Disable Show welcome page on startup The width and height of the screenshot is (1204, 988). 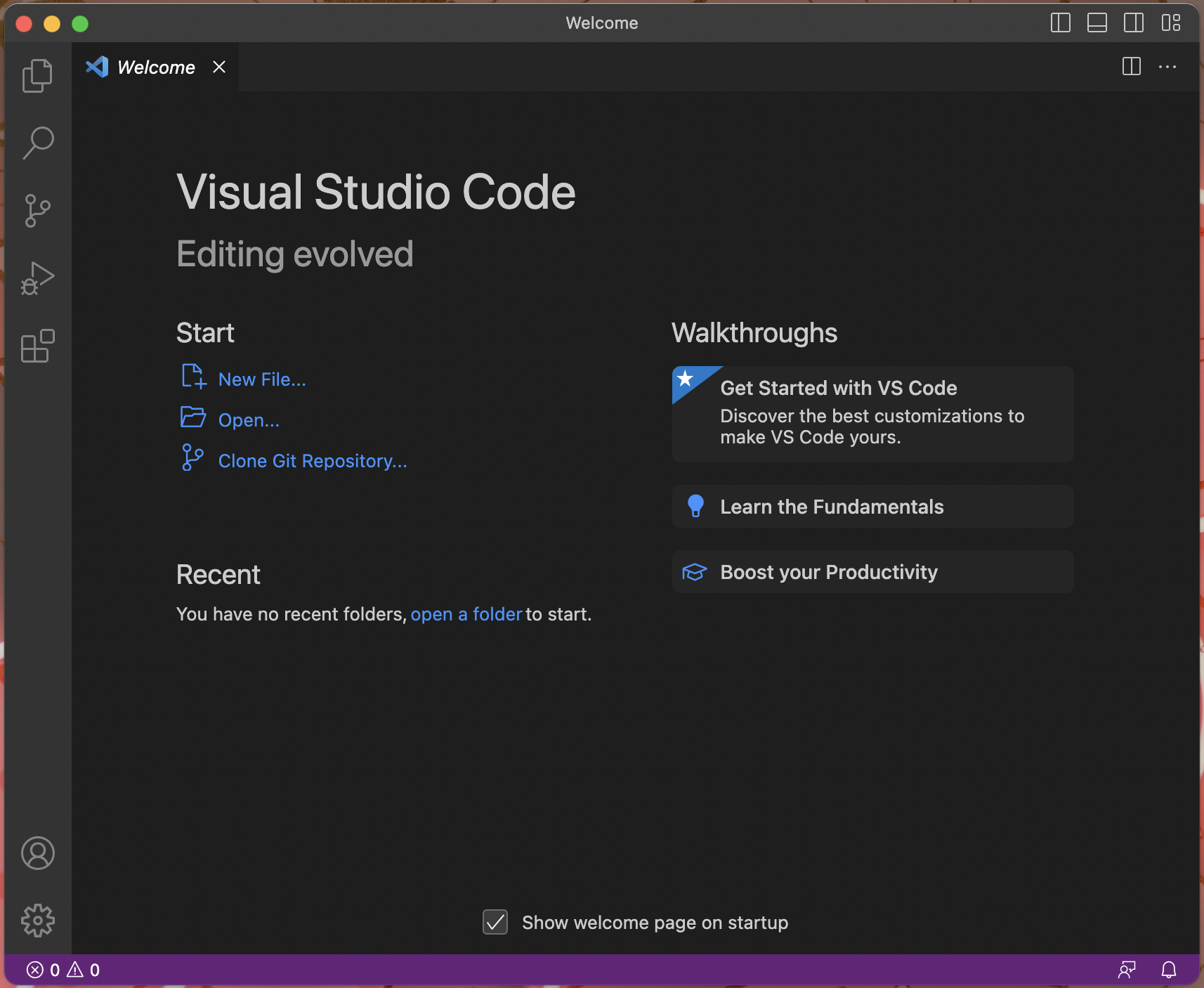[x=495, y=922]
